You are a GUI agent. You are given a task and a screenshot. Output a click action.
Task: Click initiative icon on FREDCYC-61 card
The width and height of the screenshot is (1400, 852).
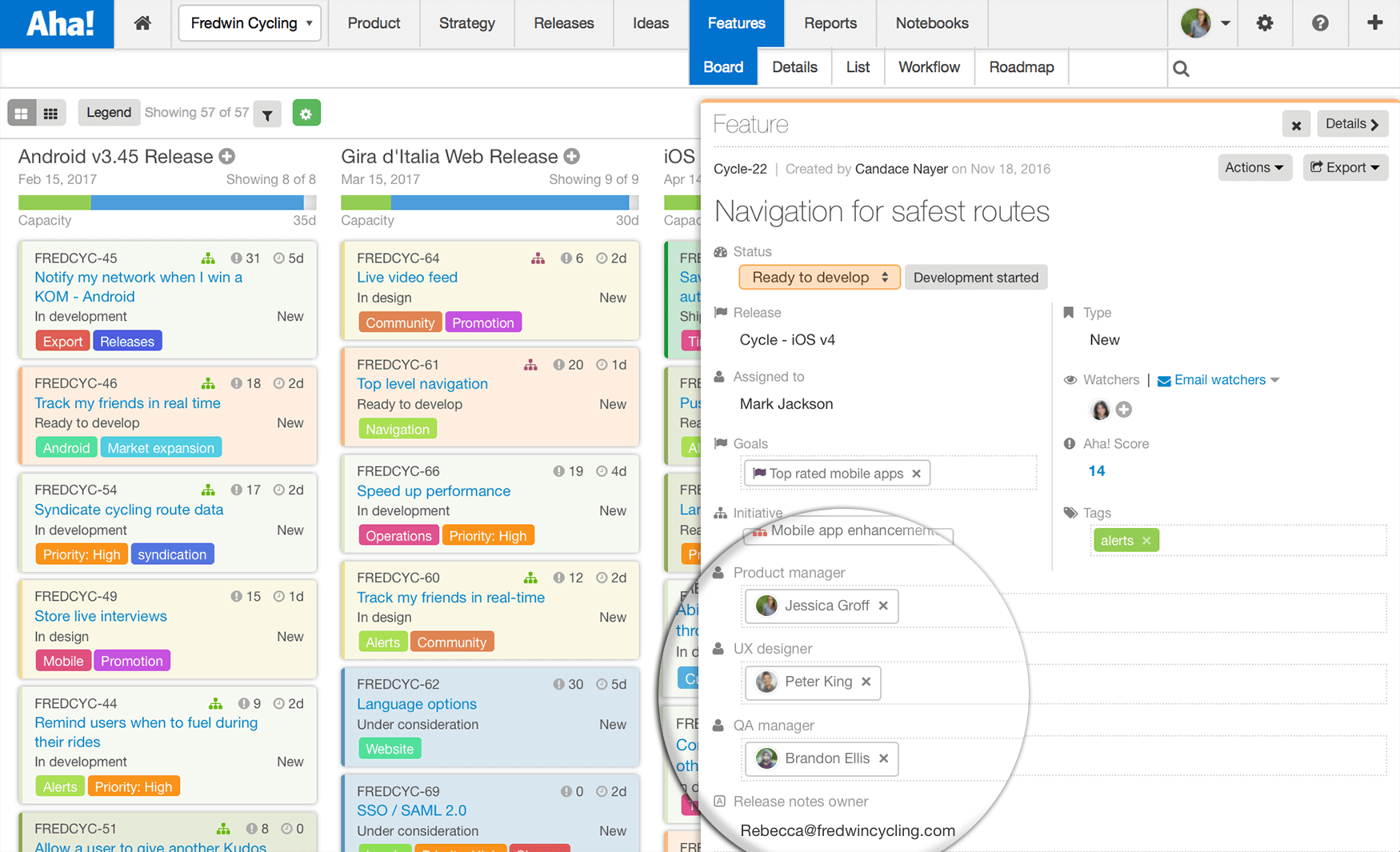(530, 365)
